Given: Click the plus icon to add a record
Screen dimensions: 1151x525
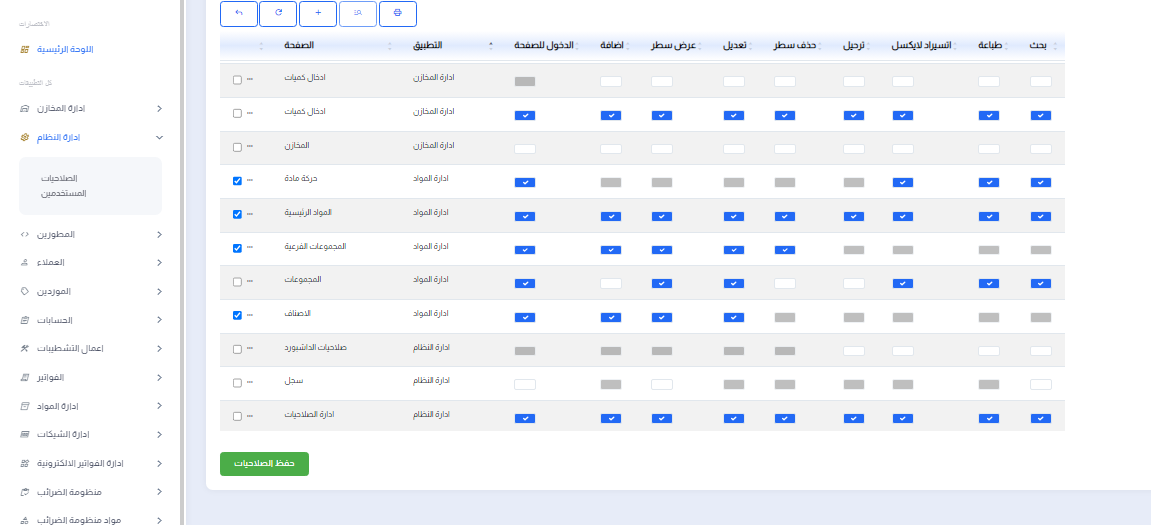Looking at the screenshot, I should tap(318, 13).
